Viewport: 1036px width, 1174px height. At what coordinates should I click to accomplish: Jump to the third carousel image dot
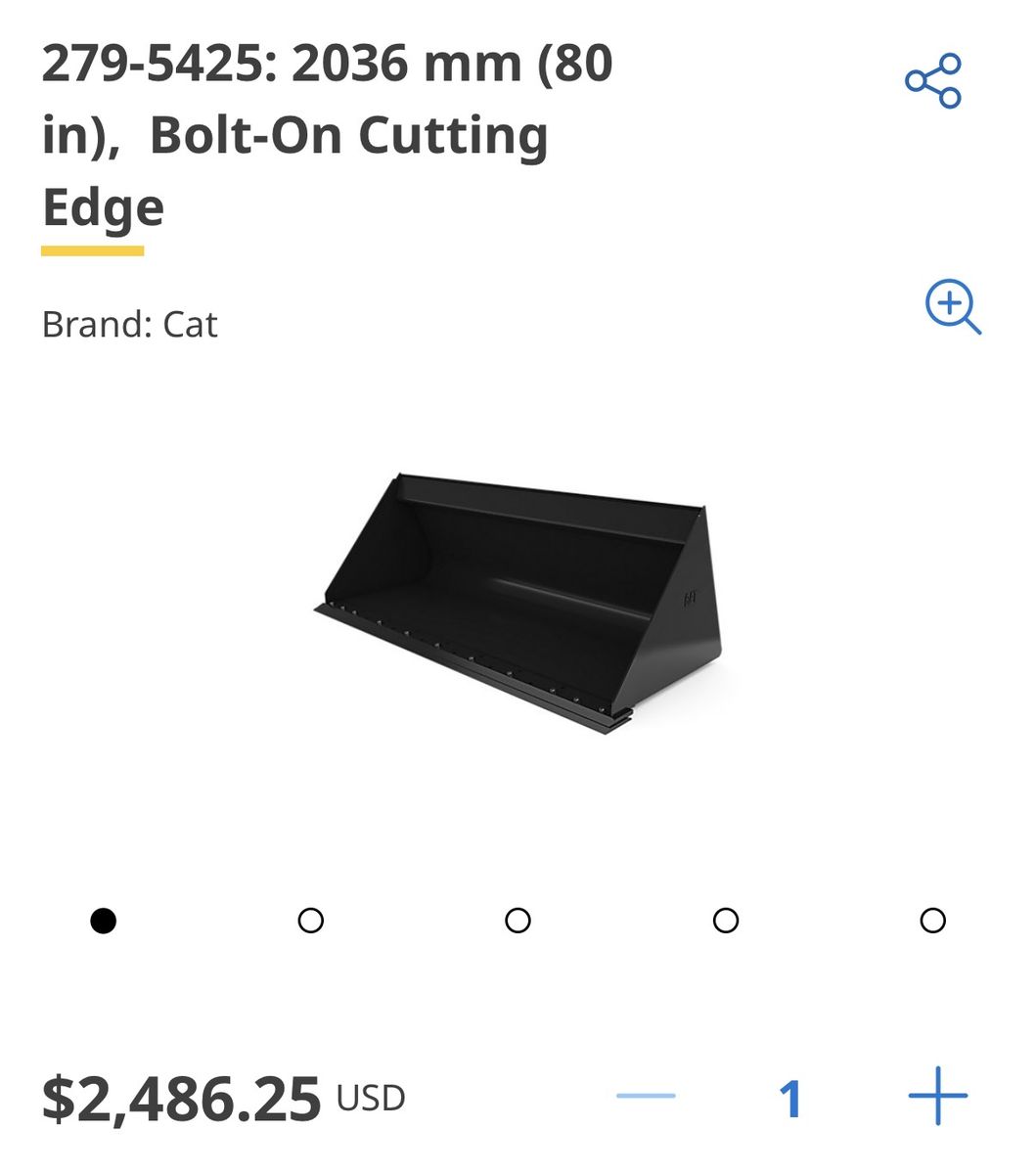518,921
